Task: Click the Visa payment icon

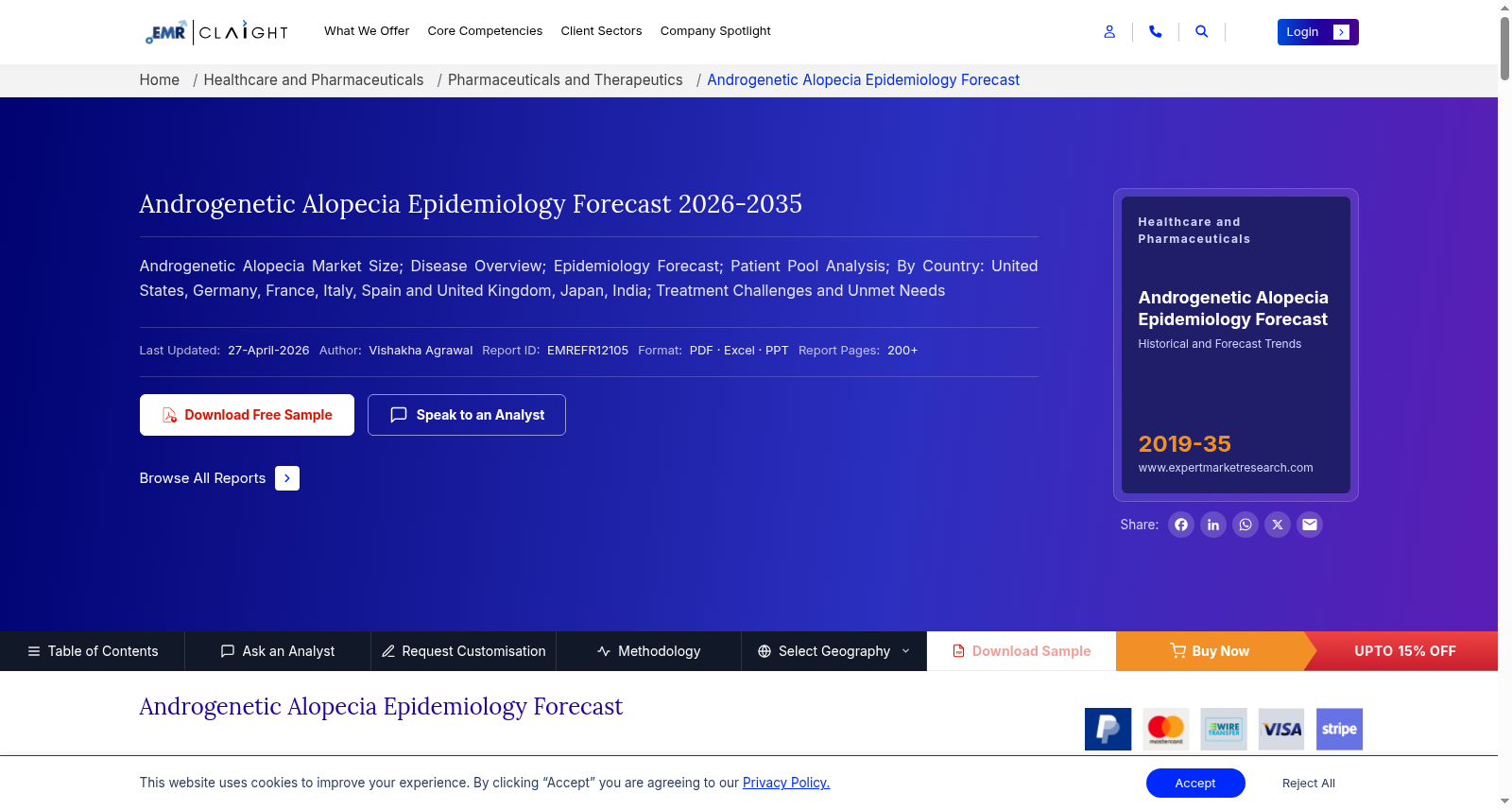Action: 1281,729
